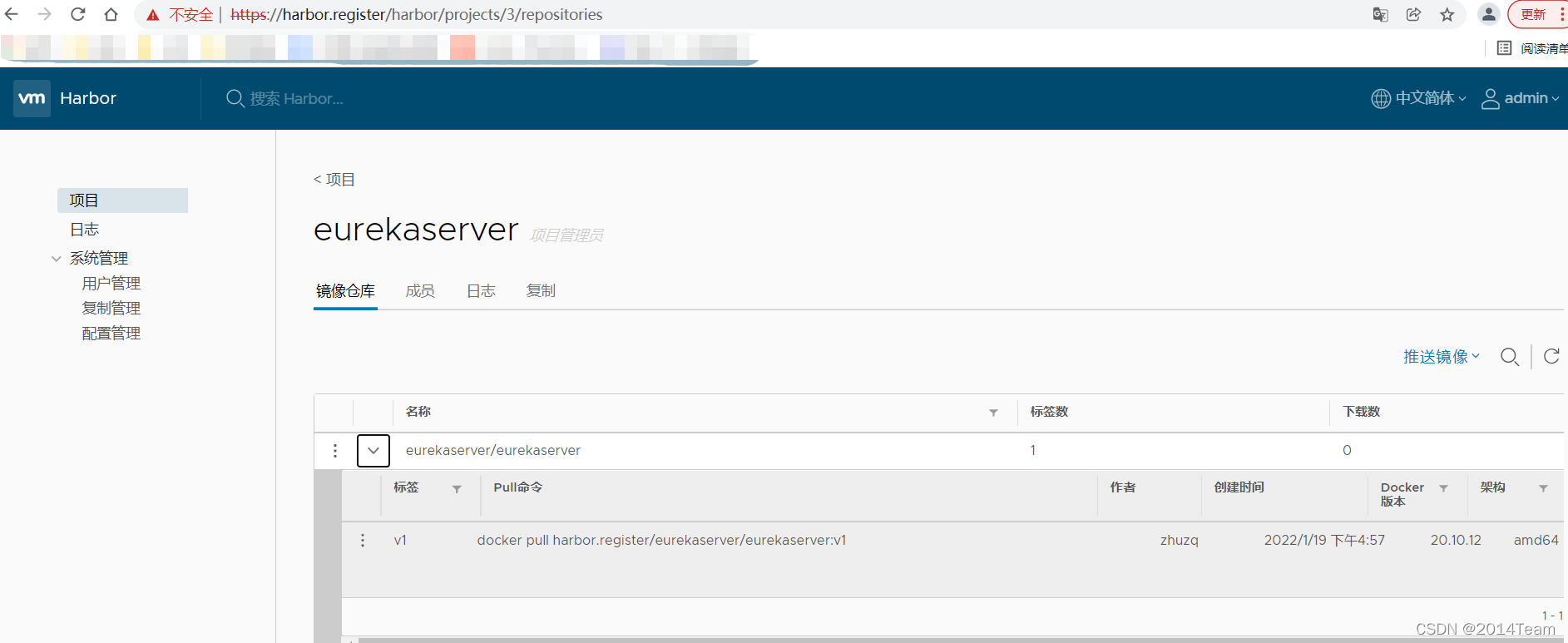Click the Pull命令 column header

point(517,487)
